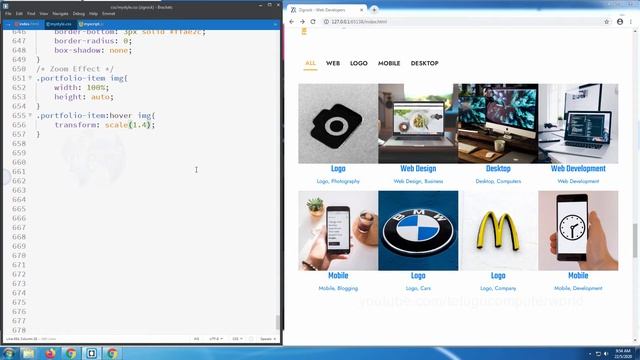Screen dimensions: 640x360
Task: Open Brackets from the taskbar
Action: click(91, 353)
